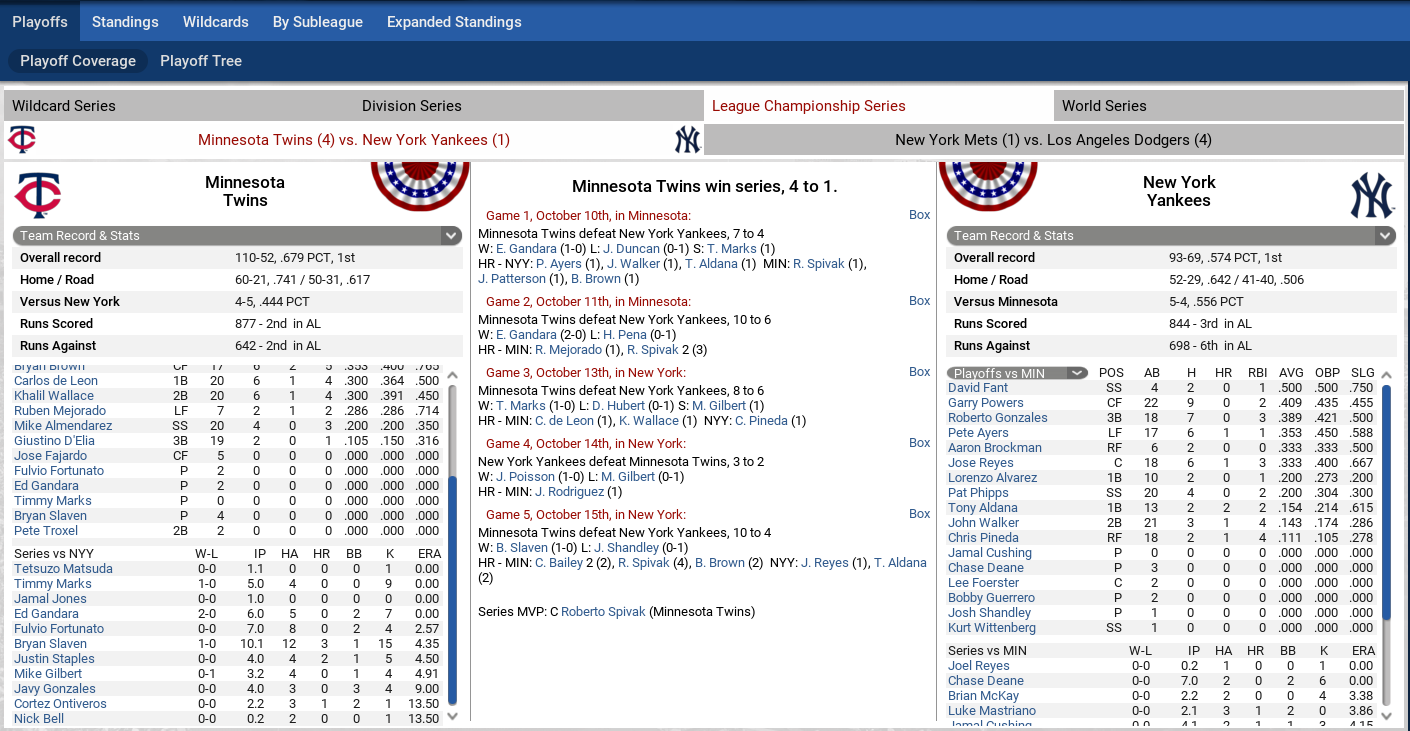The width and height of the screenshot is (1410, 731).
Task: Switch to the Wildcard Series round
Action: [x=179, y=106]
